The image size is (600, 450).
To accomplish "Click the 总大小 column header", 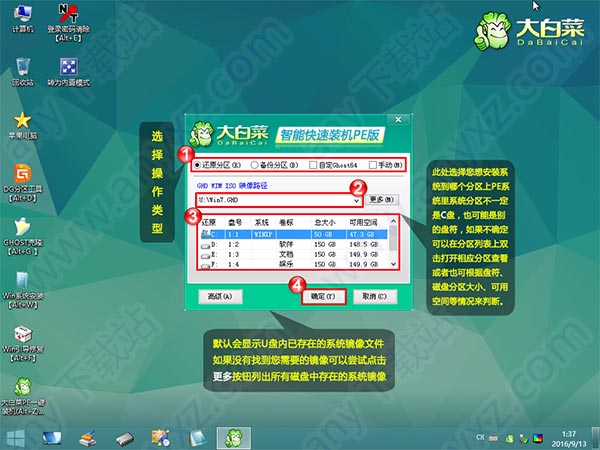I will click(x=324, y=222).
